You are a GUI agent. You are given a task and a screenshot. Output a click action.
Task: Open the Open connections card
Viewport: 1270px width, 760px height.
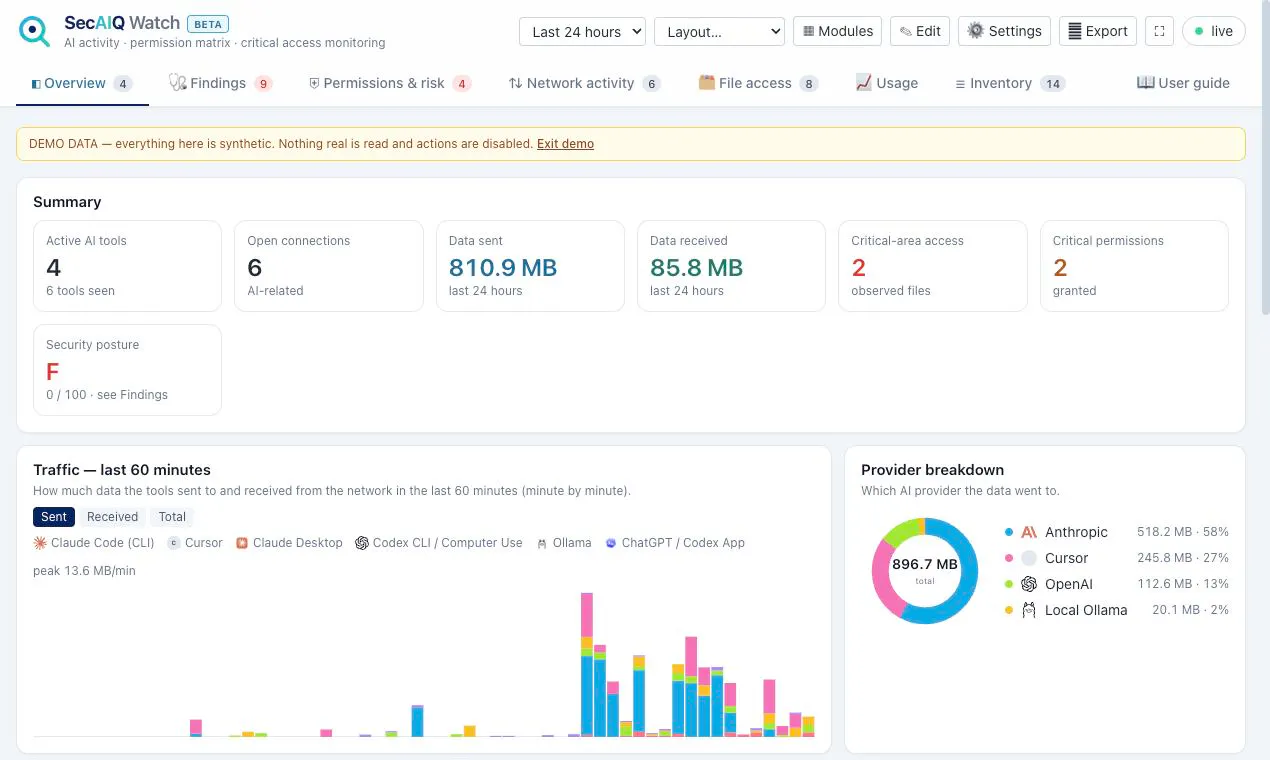[x=329, y=266]
